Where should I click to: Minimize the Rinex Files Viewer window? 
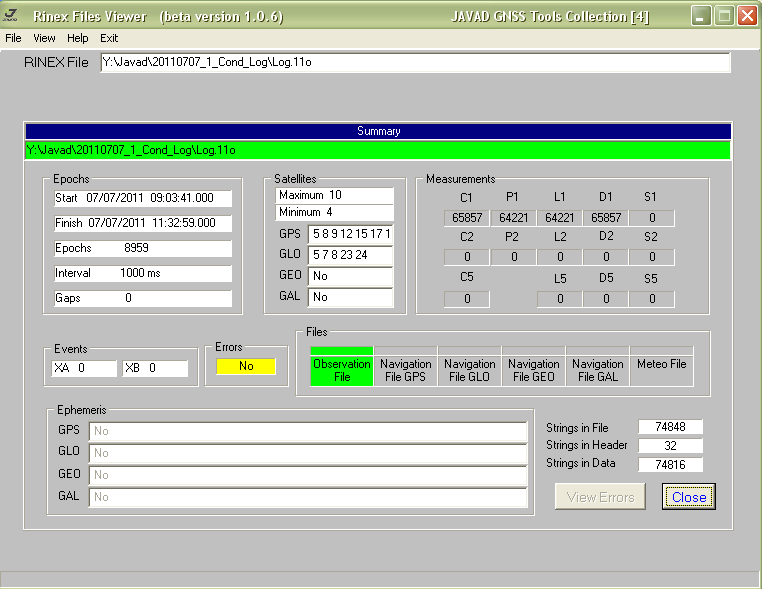[702, 16]
